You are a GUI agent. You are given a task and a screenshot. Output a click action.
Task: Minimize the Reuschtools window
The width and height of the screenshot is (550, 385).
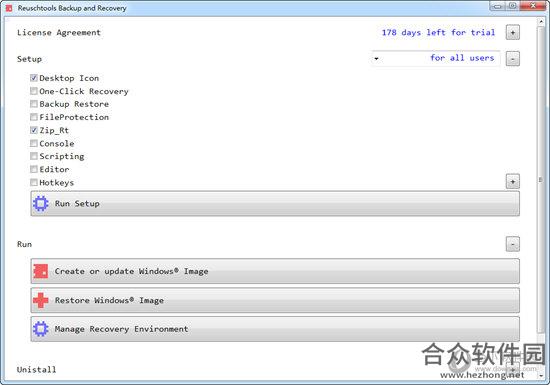[x=497, y=6]
